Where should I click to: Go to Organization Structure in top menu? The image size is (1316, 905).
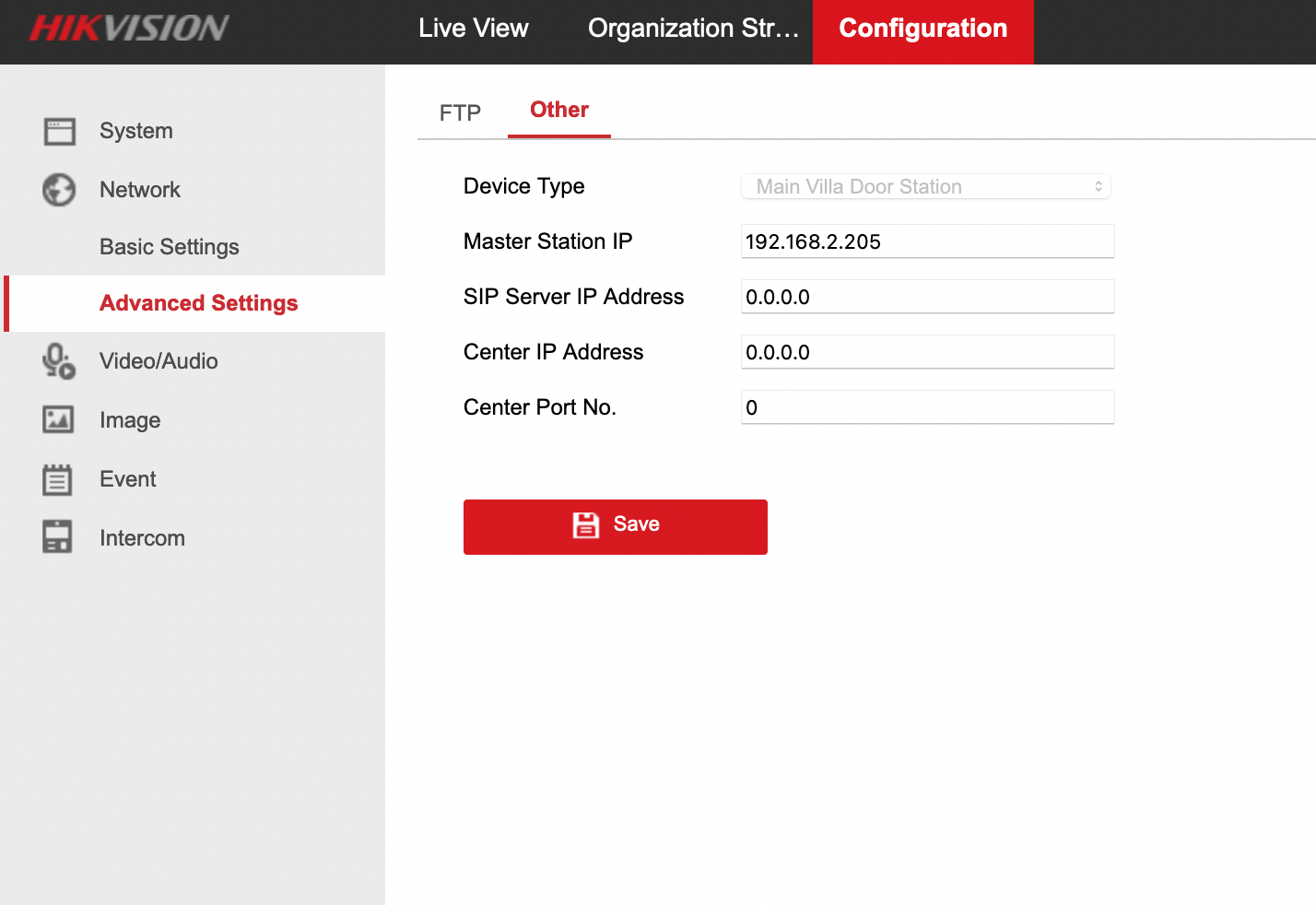pyautogui.click(x=693, y=29)
